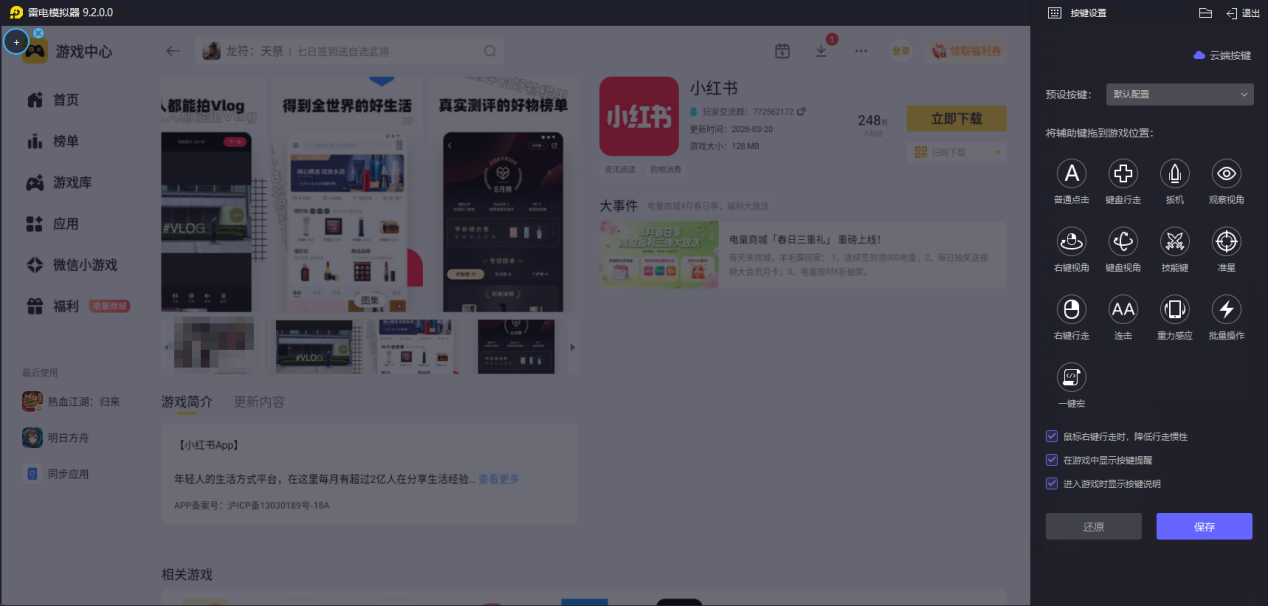Select the 批量操作 lightning icon
Viewport: 1268px width, 606px height.
click(1227, 309)
